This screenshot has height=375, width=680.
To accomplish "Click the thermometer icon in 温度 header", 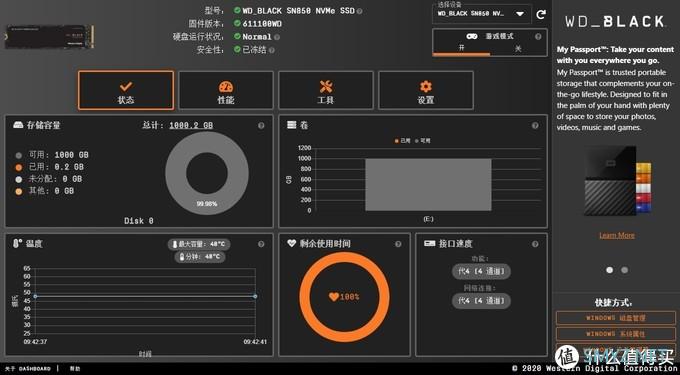I will coord(17,244).
